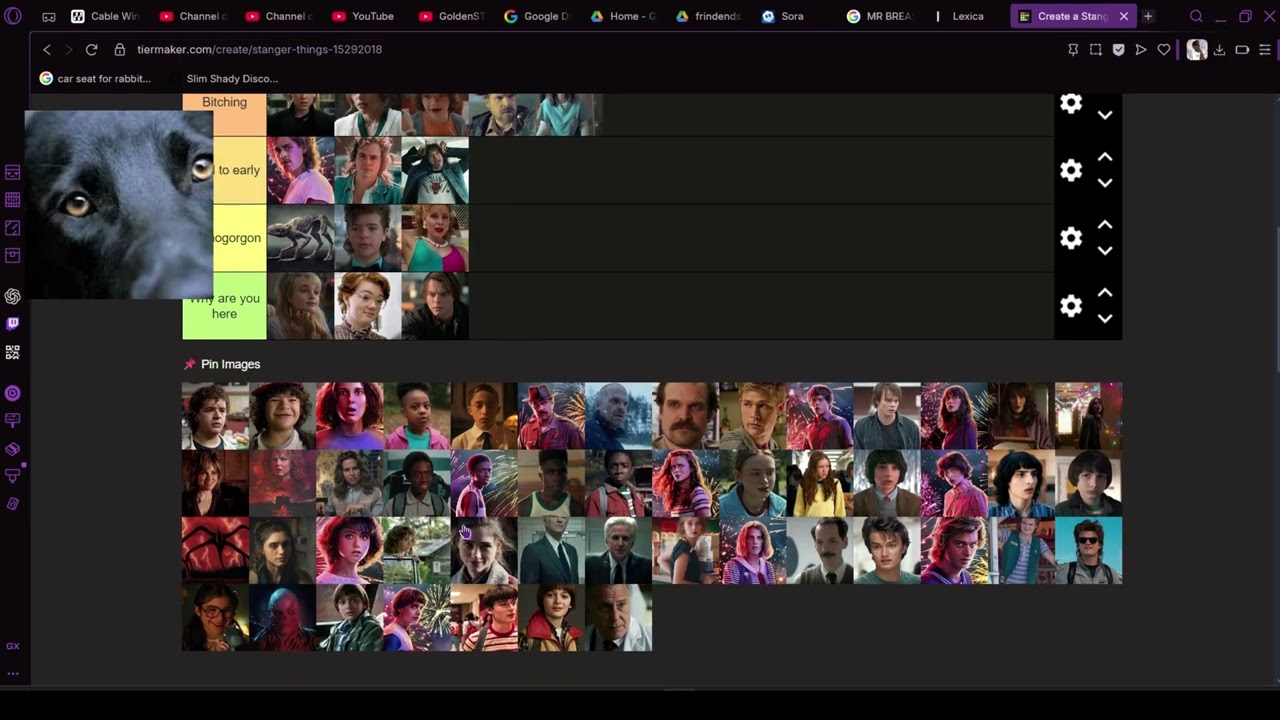Open settings gear for the 'to early' tier
1280x720 pixels.
(1071, 170)
